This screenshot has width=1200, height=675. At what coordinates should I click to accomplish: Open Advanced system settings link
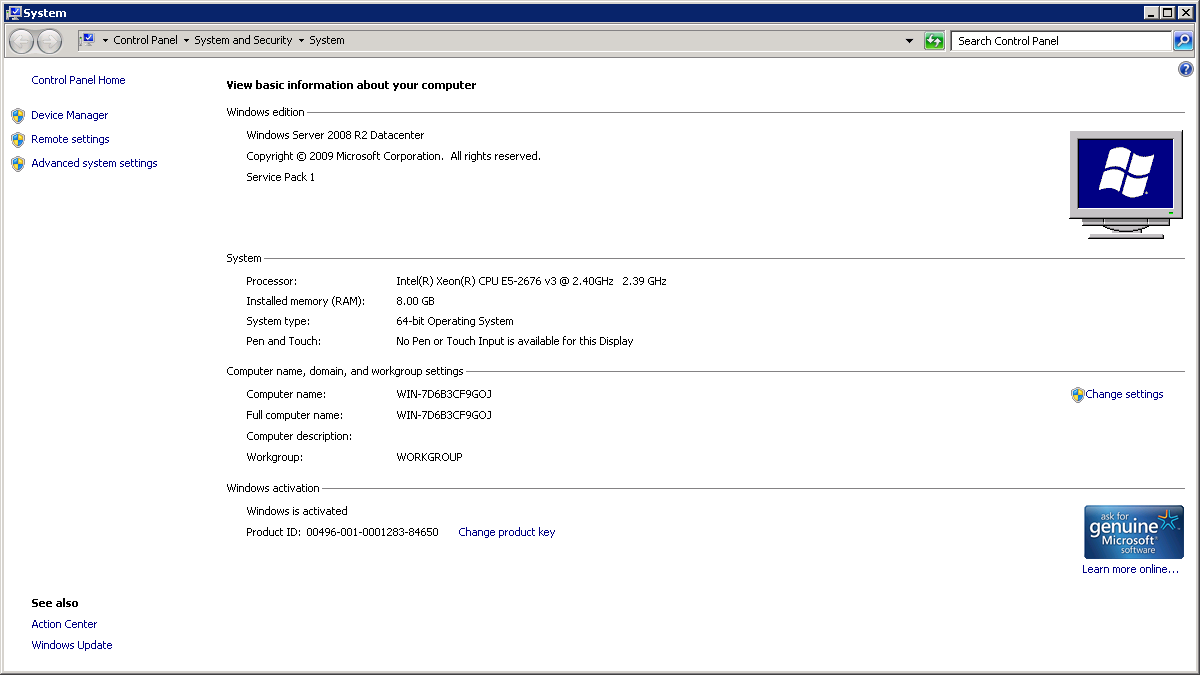94,163
